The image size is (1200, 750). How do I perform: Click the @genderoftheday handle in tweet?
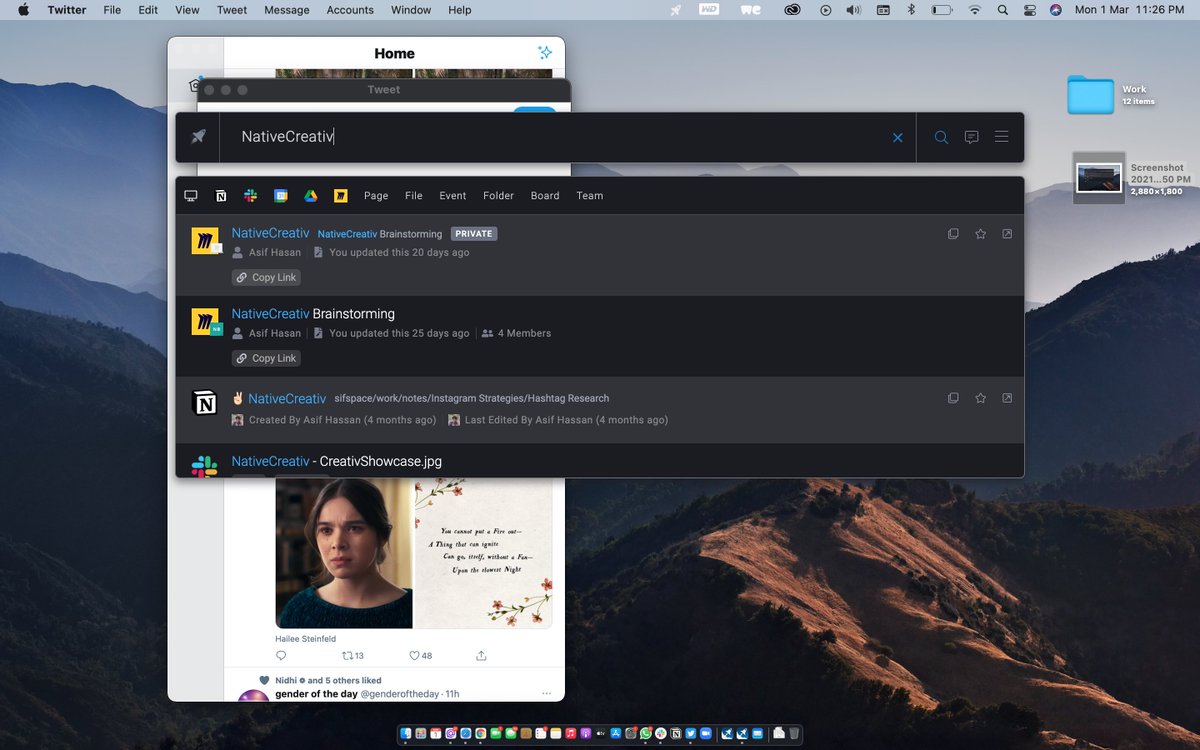(x=400, y=693)
